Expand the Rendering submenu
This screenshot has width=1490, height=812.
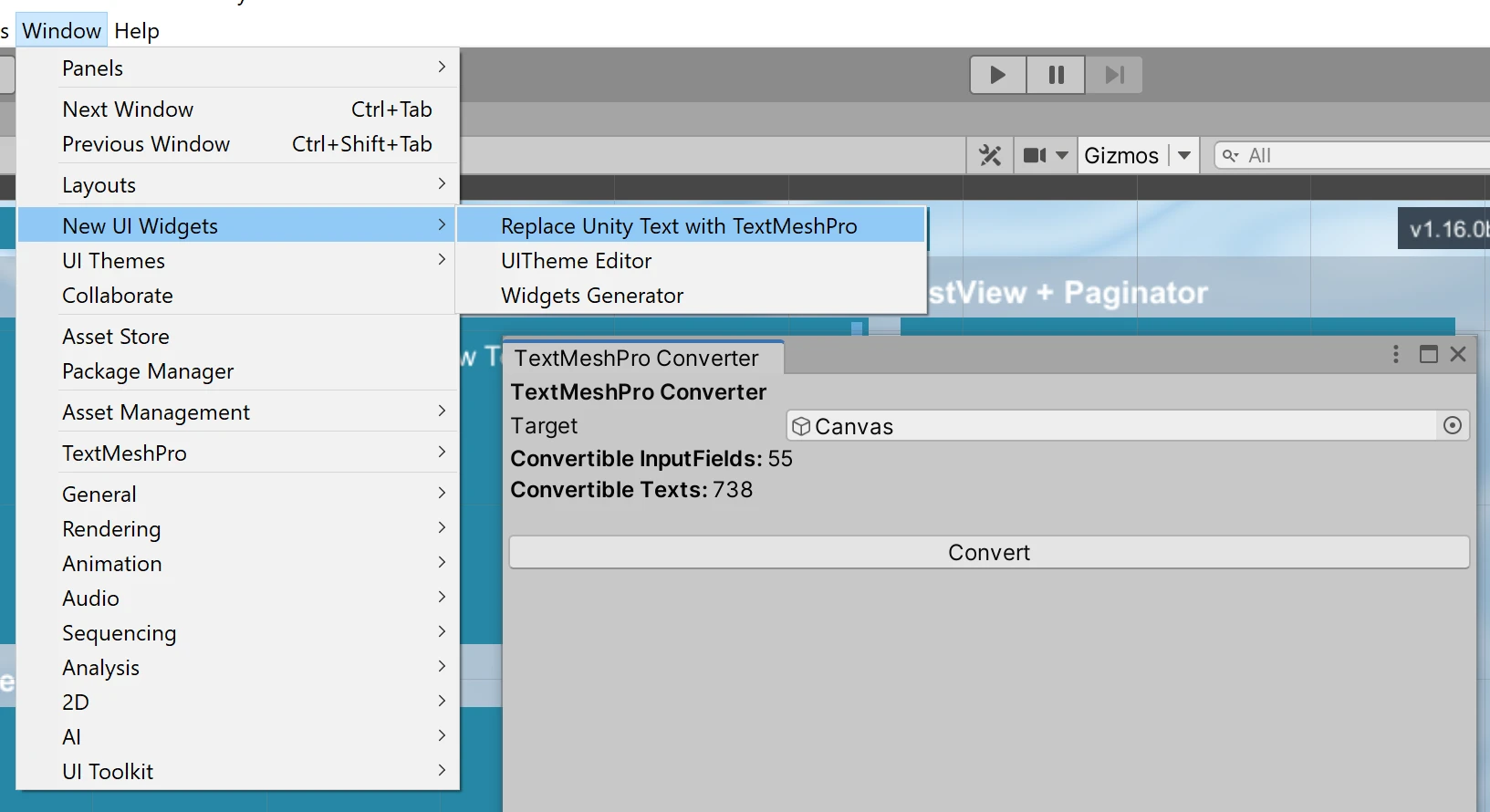(238, 529)
